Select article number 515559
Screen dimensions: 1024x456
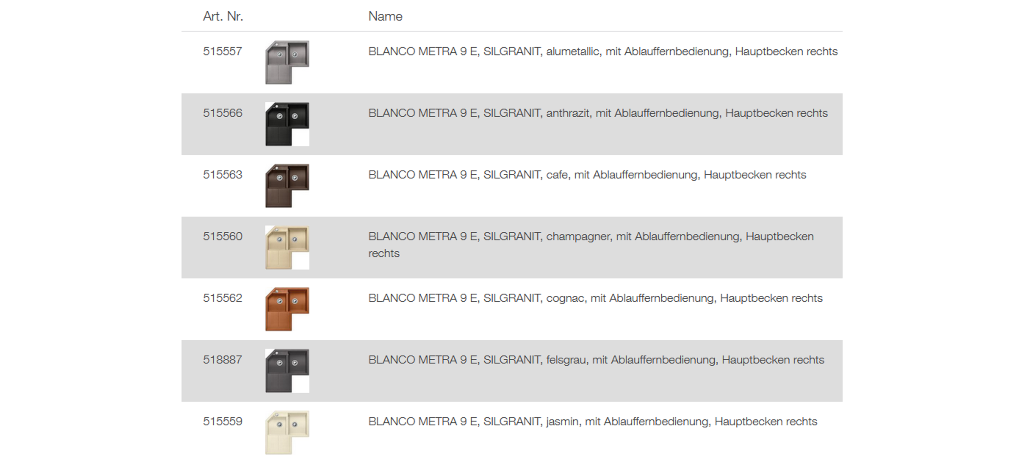click(223, 421)
